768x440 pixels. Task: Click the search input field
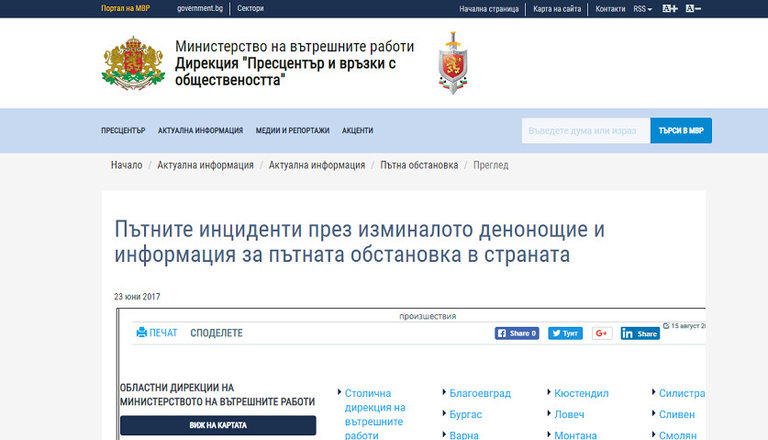point(585,131)
